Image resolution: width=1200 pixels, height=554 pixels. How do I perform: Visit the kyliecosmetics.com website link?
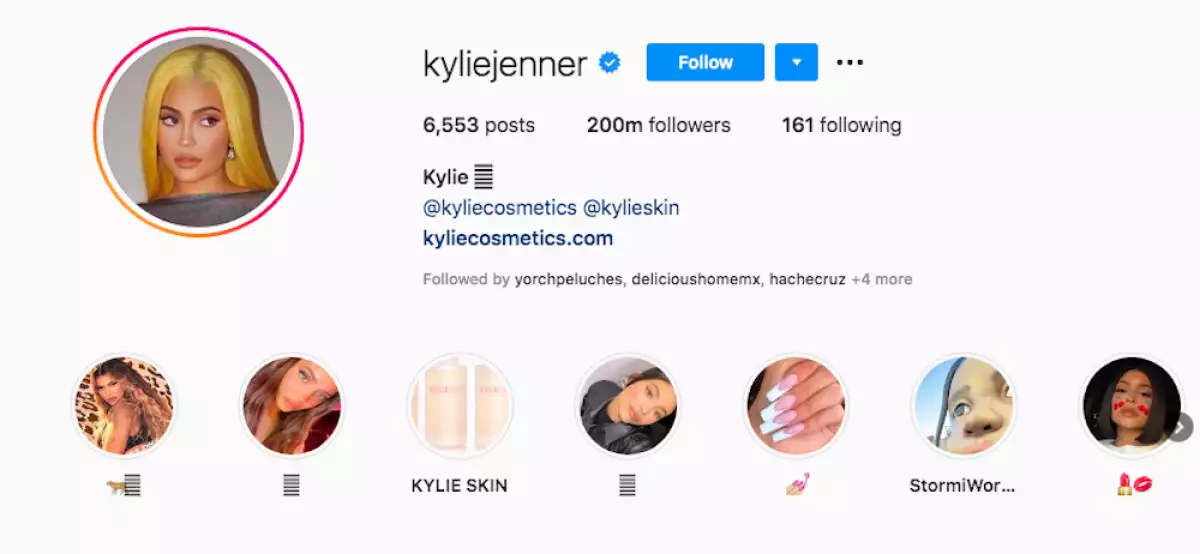(518, 239)
